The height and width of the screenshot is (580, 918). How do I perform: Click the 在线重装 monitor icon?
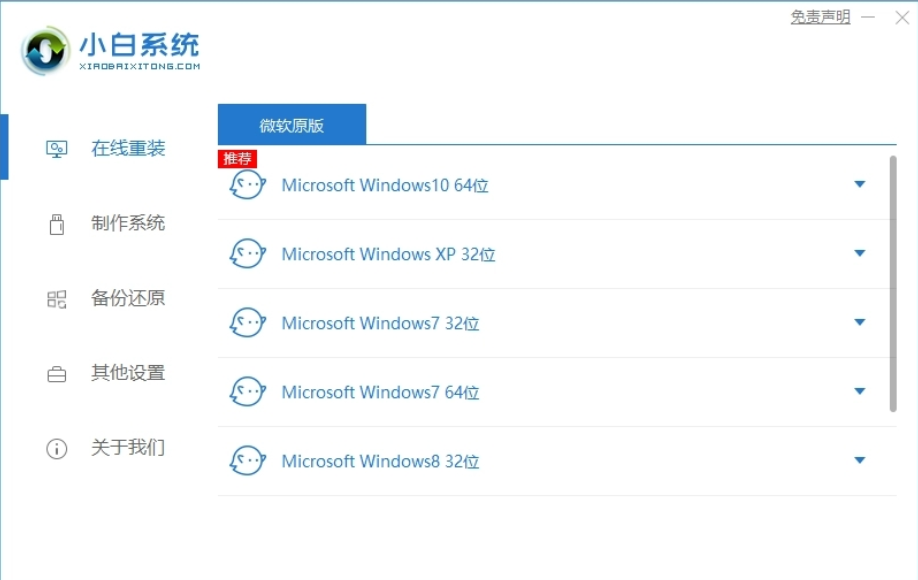57,149
